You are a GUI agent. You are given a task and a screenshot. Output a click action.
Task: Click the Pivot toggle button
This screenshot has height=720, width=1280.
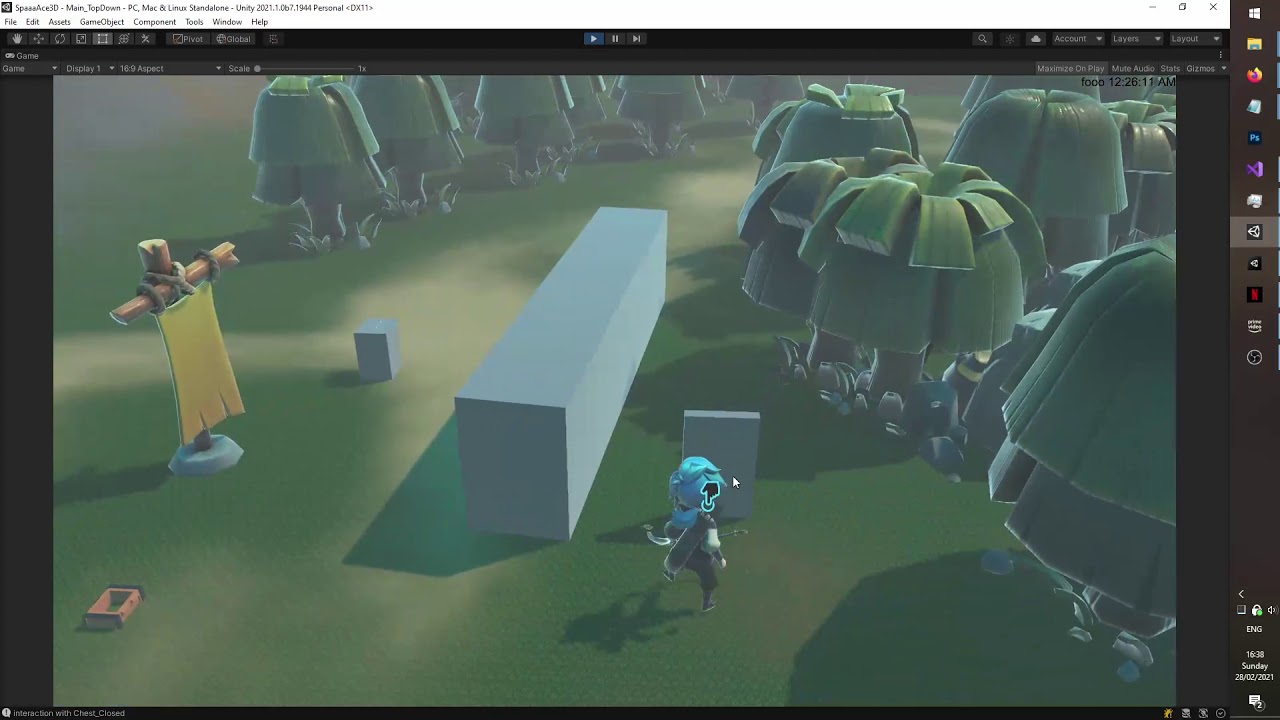pos(188,39)
